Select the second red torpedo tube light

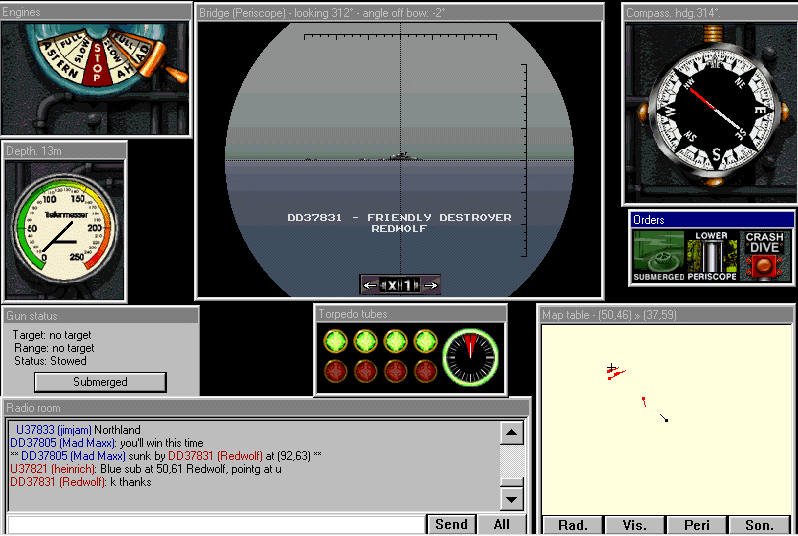365,371
